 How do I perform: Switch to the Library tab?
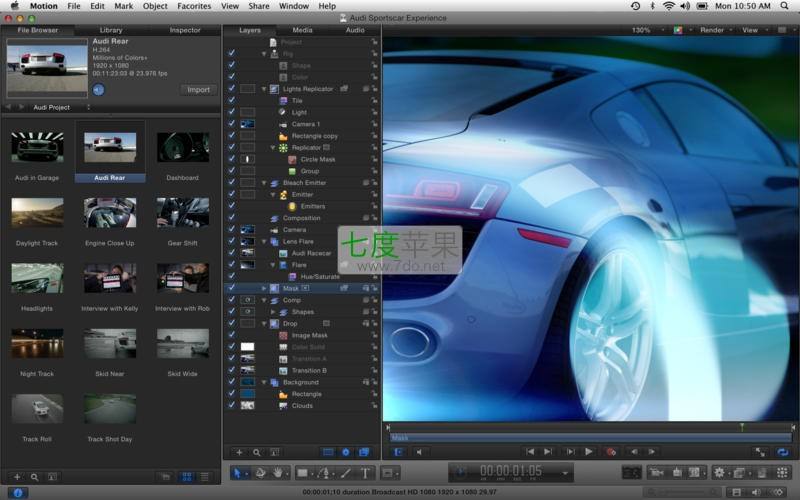pyautogui.click(x=111, y=30)
